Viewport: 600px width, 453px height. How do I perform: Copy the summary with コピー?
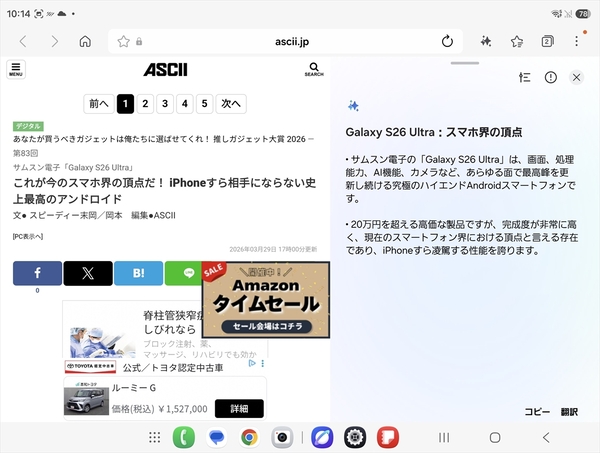537,412
